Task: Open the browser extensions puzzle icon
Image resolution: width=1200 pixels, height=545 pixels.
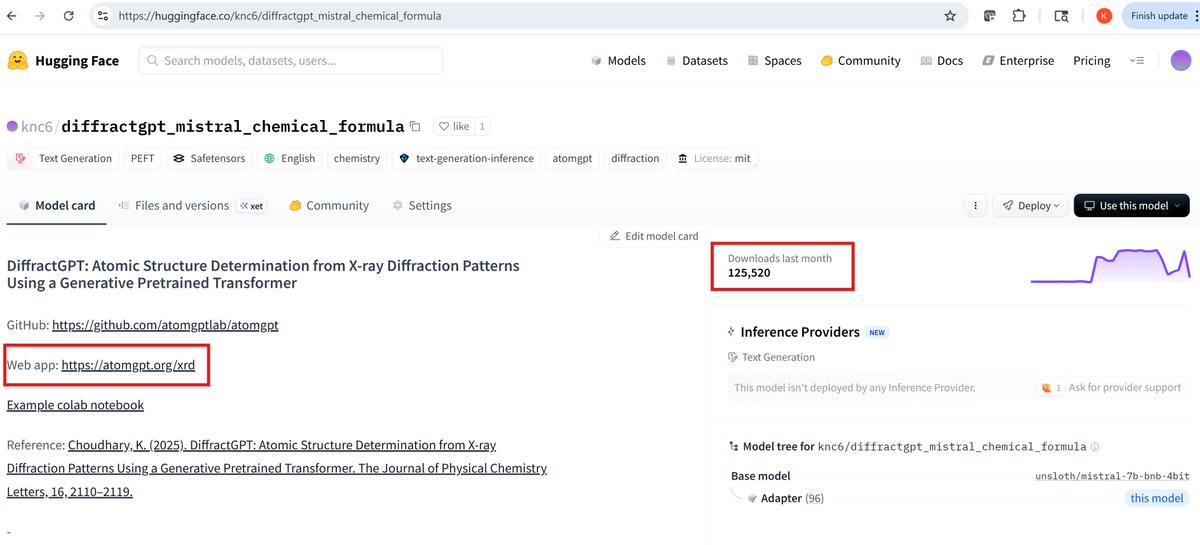Action: point(1019,16)
